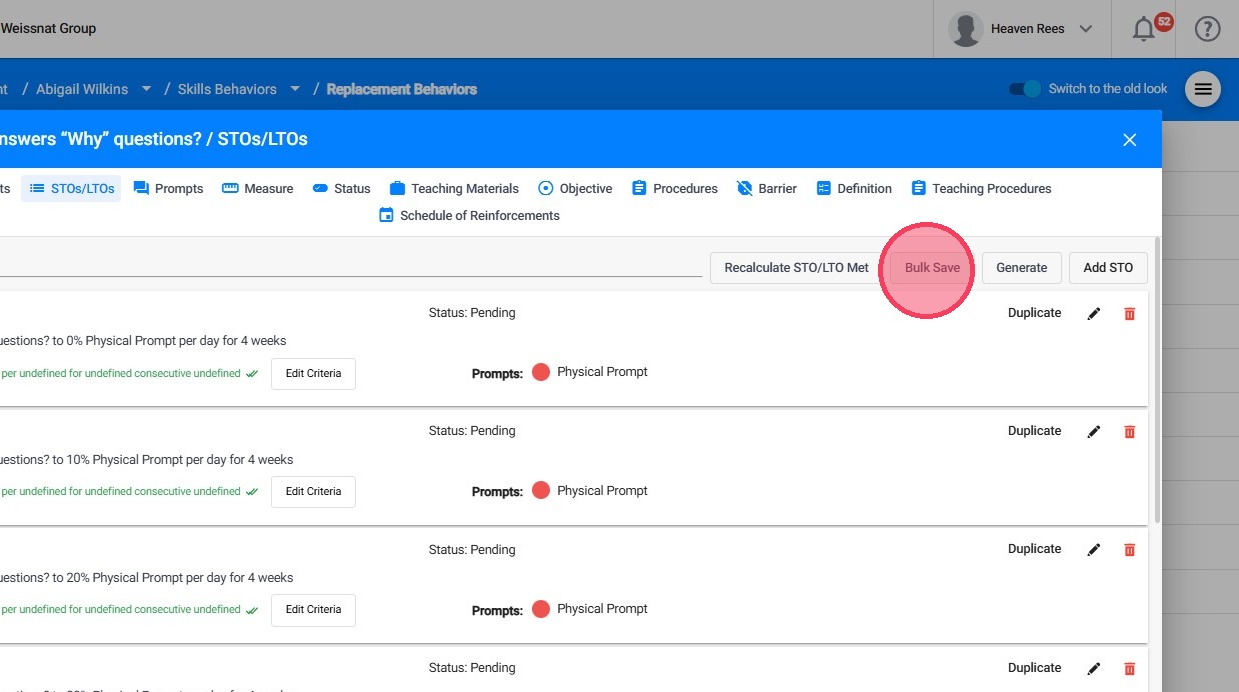Open the Abigail Wilkins dropdown arrow
This screenshot has height=692, width=1239.
(146, 89)
